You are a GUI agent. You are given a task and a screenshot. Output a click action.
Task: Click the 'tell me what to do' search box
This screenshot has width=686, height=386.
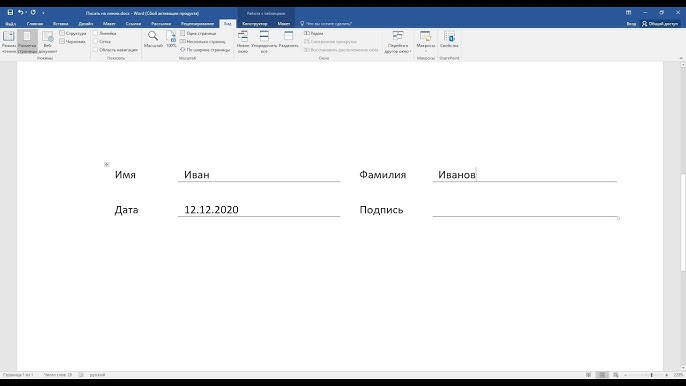326,24
